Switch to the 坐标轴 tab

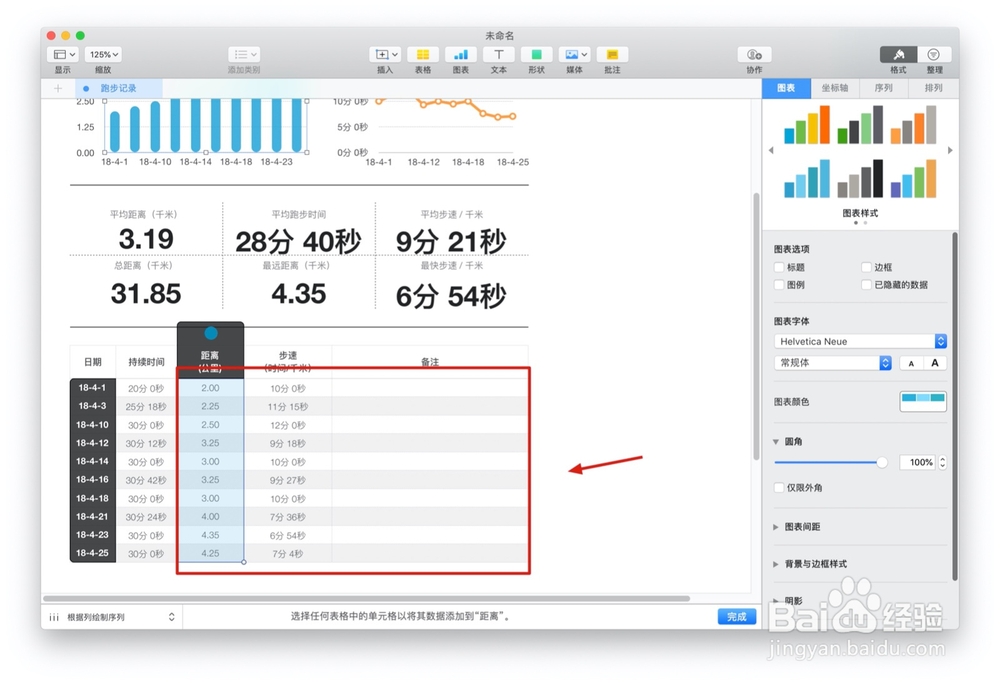coord(835,87)
